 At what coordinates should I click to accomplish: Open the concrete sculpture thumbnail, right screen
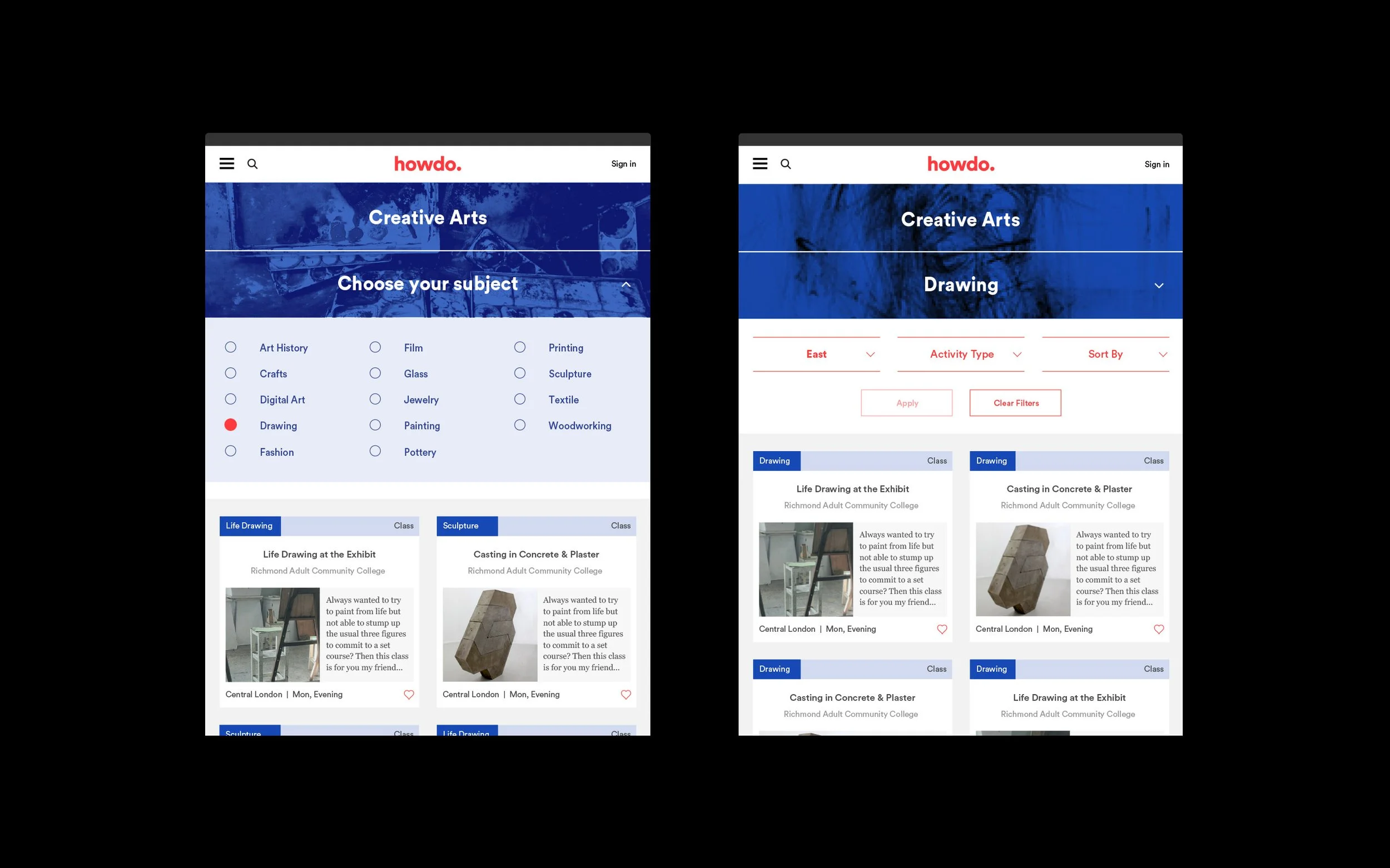1022,569
